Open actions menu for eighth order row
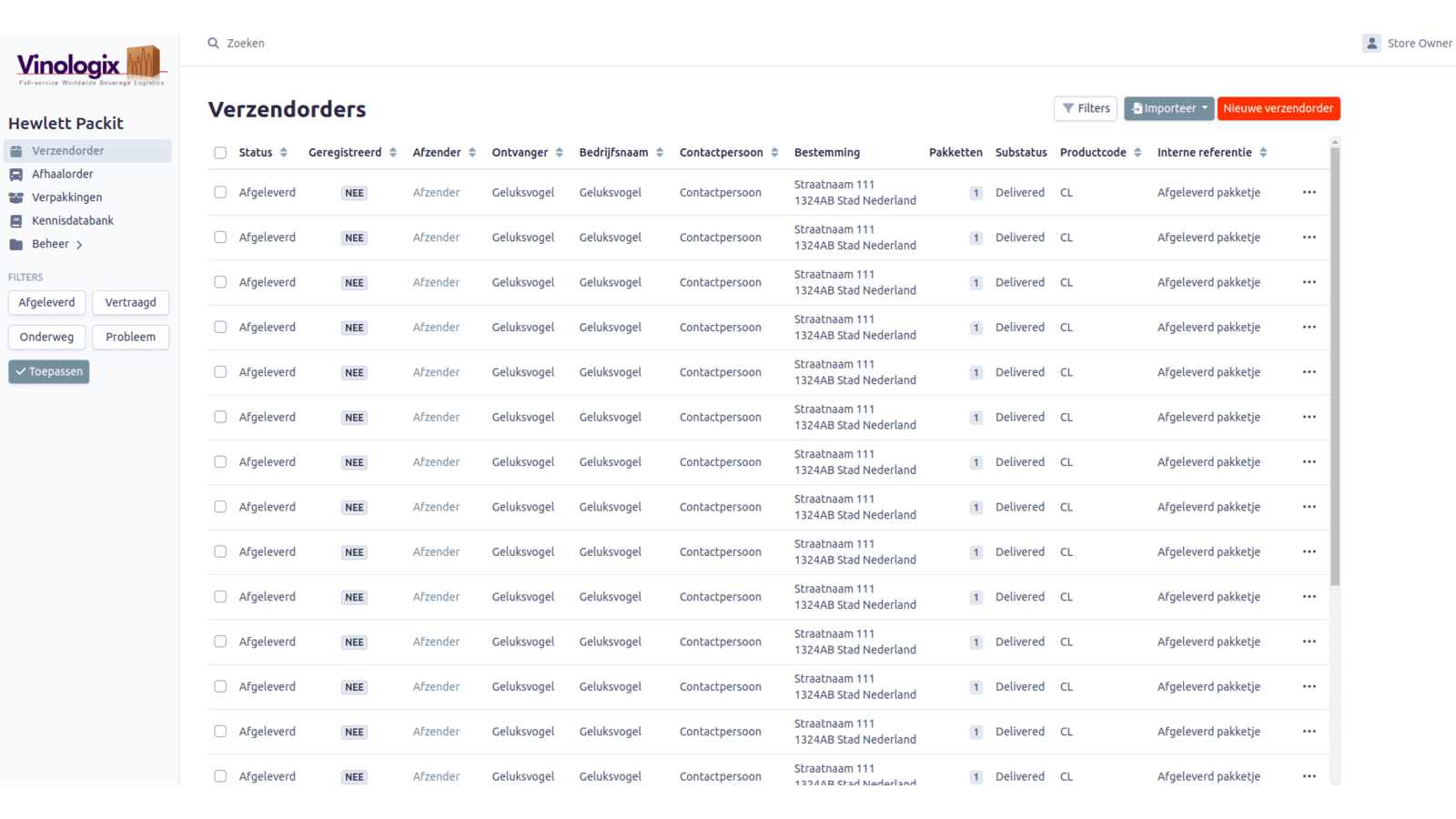1456x819 pixels. [1309, 507]
